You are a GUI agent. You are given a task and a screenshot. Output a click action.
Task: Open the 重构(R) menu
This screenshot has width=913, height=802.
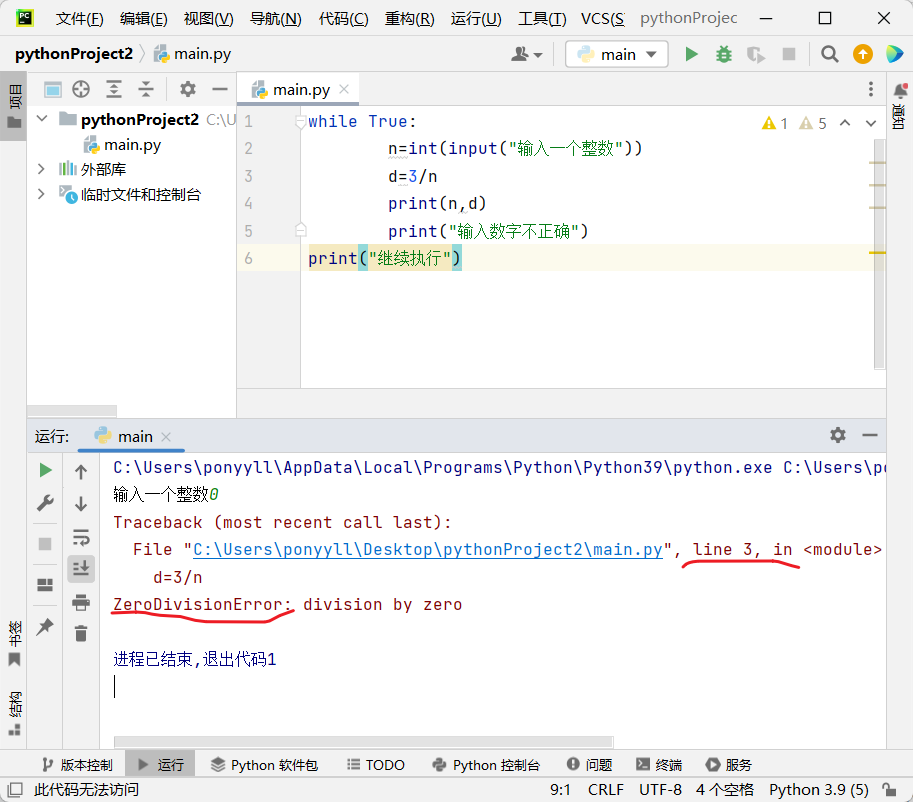[x=409, y=19]
